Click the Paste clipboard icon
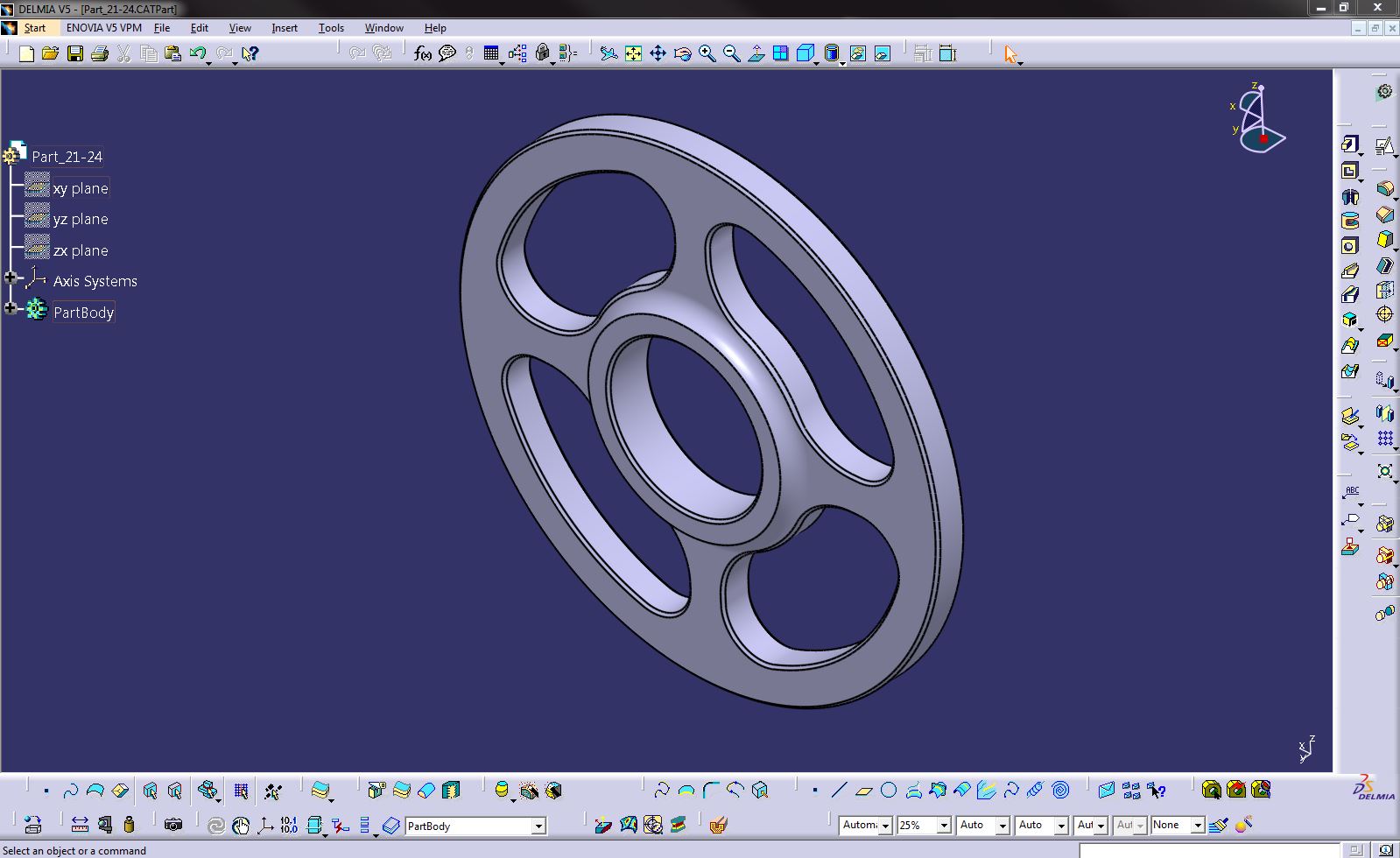The height and width of the screenshot is (858, 1400). click(x=172, y=53)
